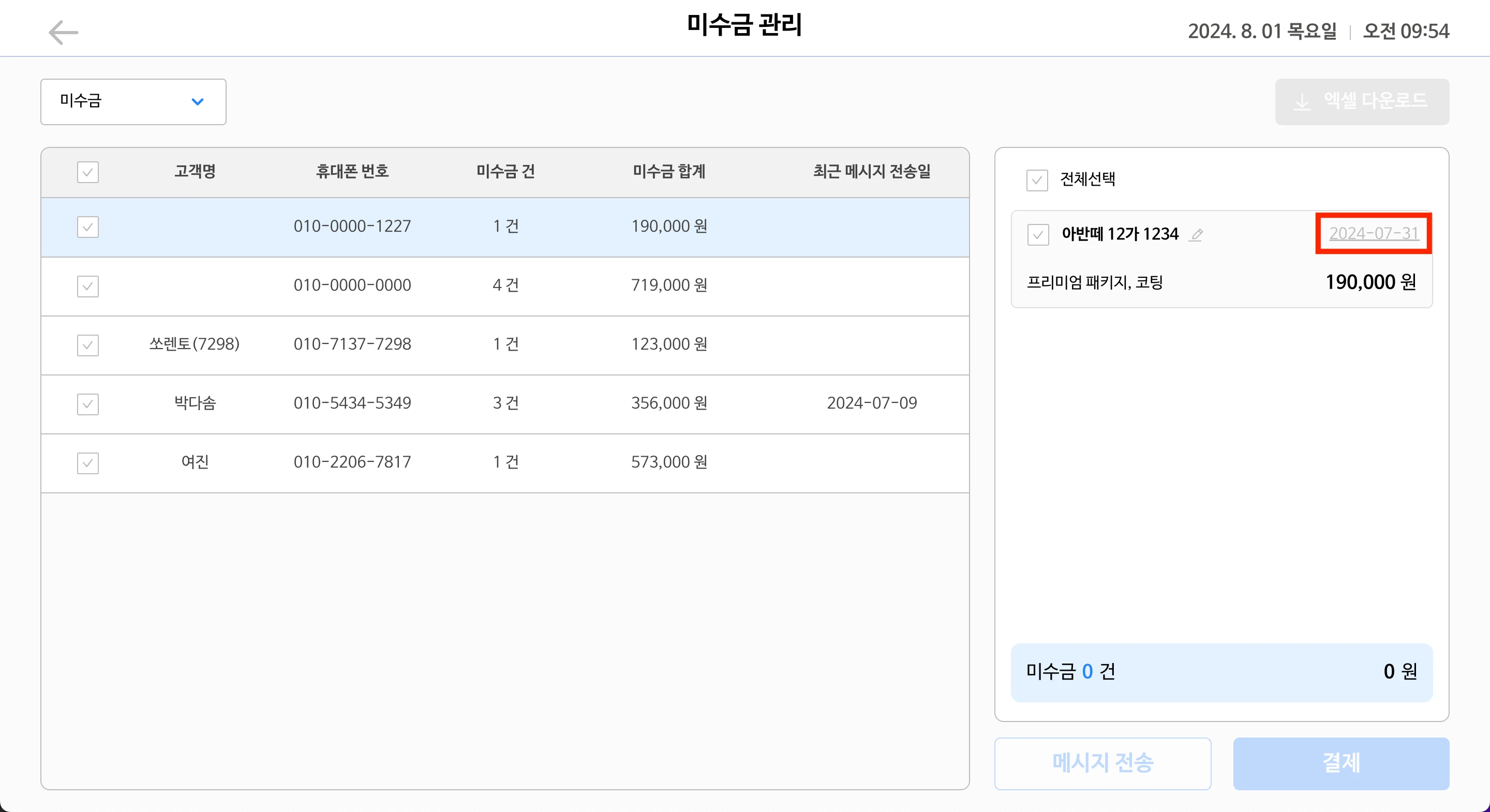This screenshot has width=1490, height=812.
Task: Select customer name 여진
Action: coord(195,462)
